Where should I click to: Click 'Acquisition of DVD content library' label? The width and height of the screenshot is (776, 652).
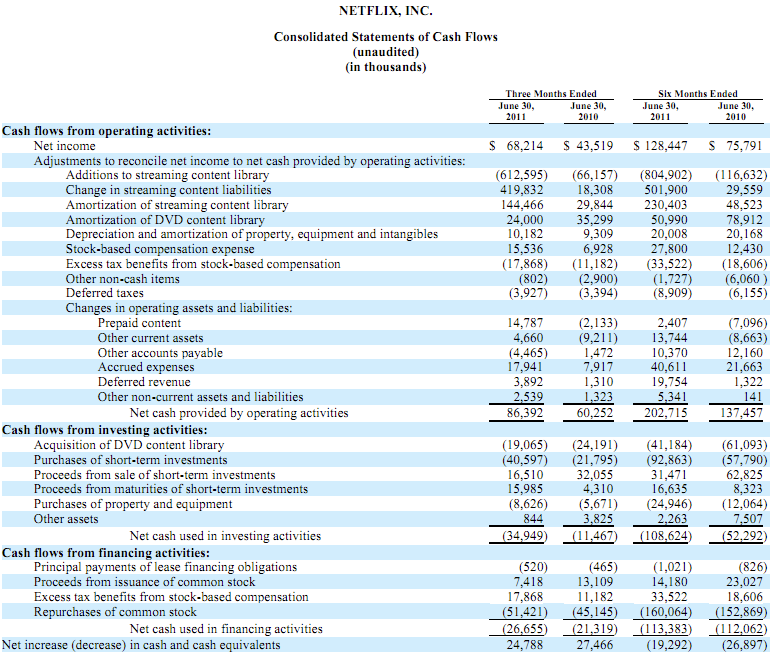coord(129,446)
